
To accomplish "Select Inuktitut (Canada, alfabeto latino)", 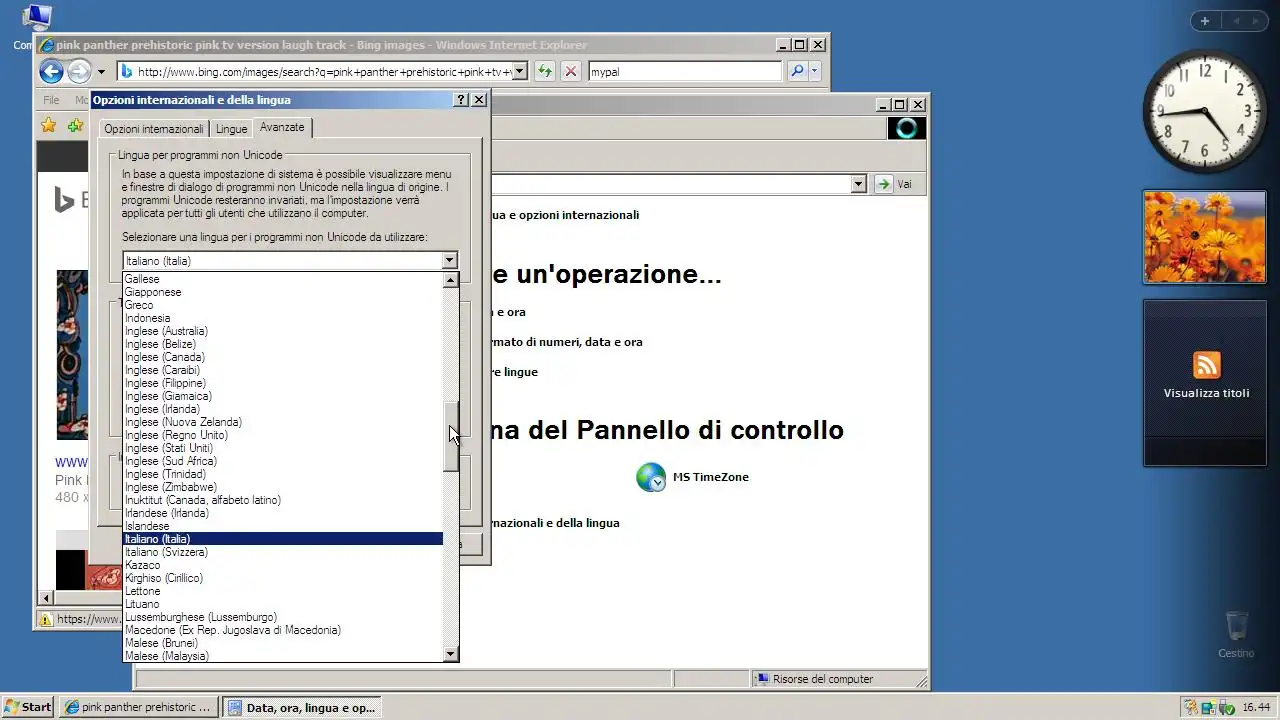I will [x=283, y=500].
